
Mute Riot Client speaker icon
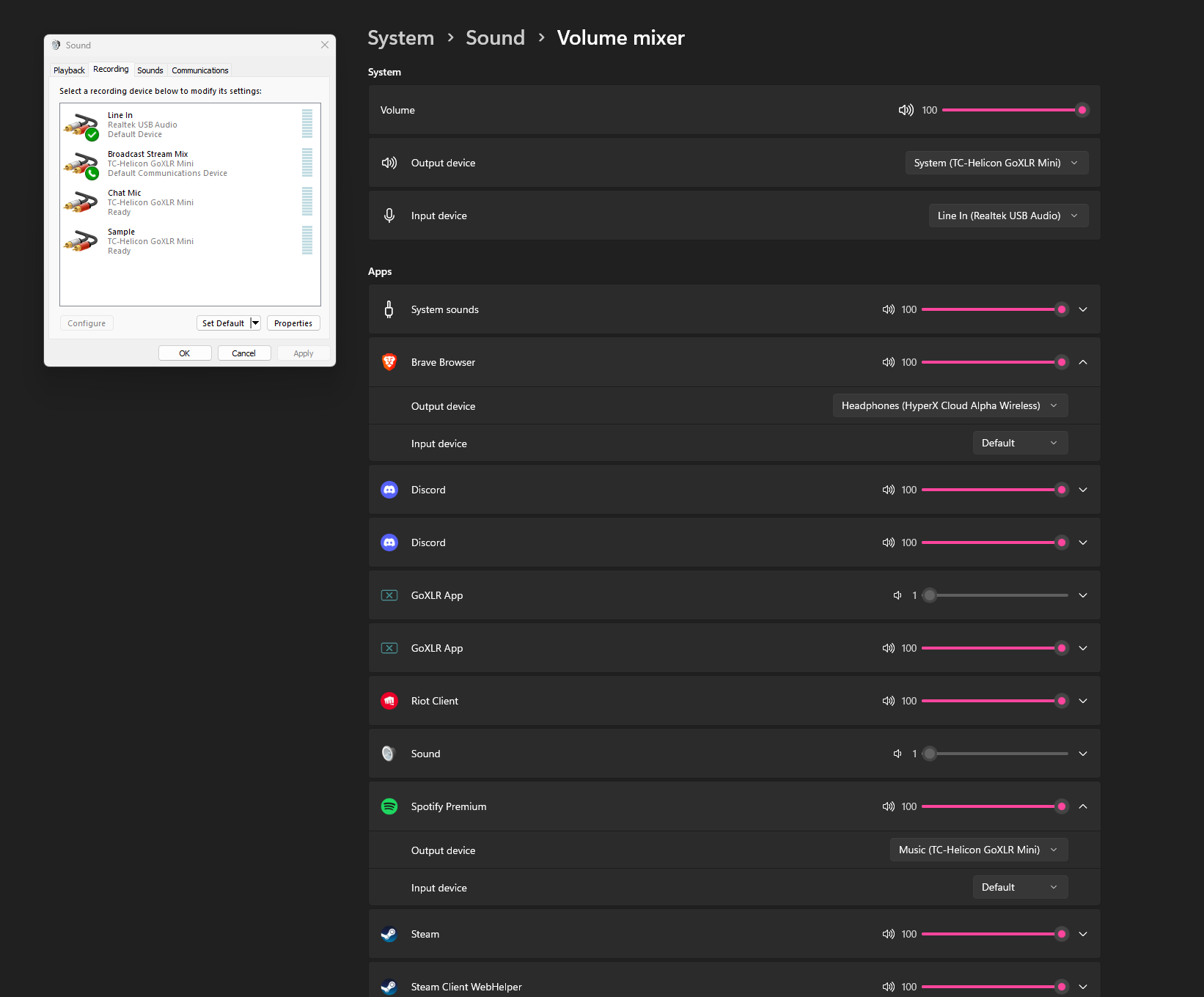pos(888,701)
